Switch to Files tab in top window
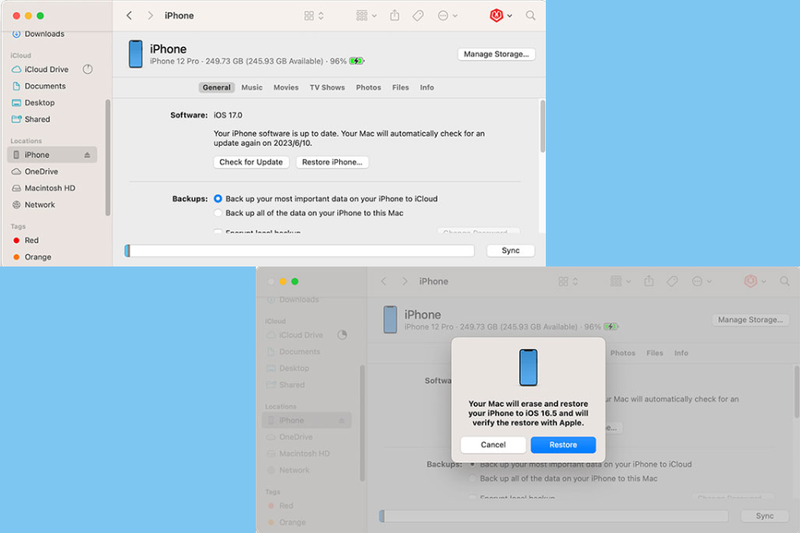This screenshot has height=533, width=800. pyautogui.click(x=401, y=87)
